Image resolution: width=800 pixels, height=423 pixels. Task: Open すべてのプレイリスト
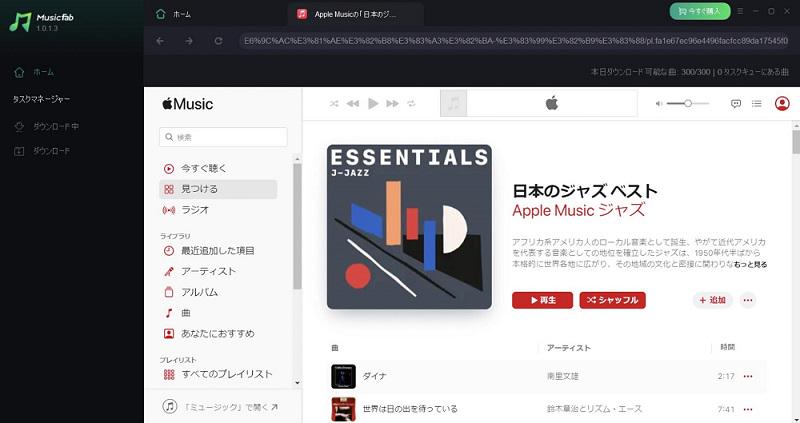pos(218,375)
